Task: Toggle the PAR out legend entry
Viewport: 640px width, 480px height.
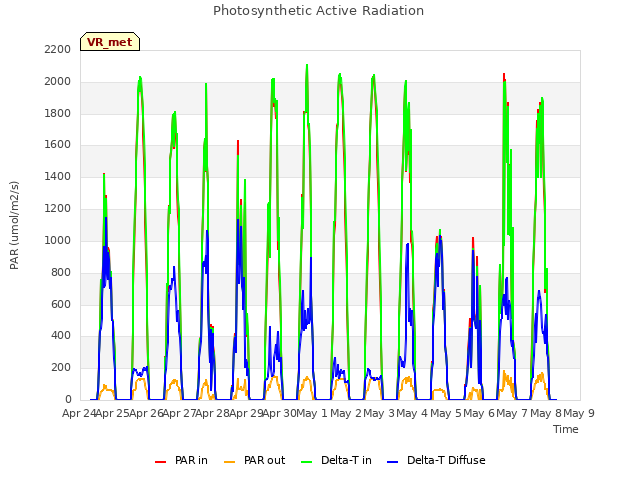Action: pos(254,460)
